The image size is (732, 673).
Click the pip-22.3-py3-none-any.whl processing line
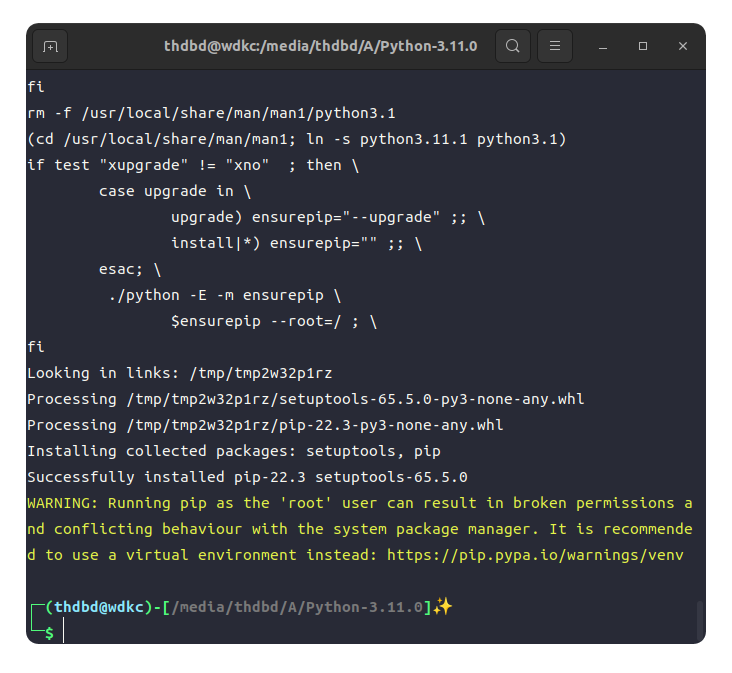click(265, 425)
